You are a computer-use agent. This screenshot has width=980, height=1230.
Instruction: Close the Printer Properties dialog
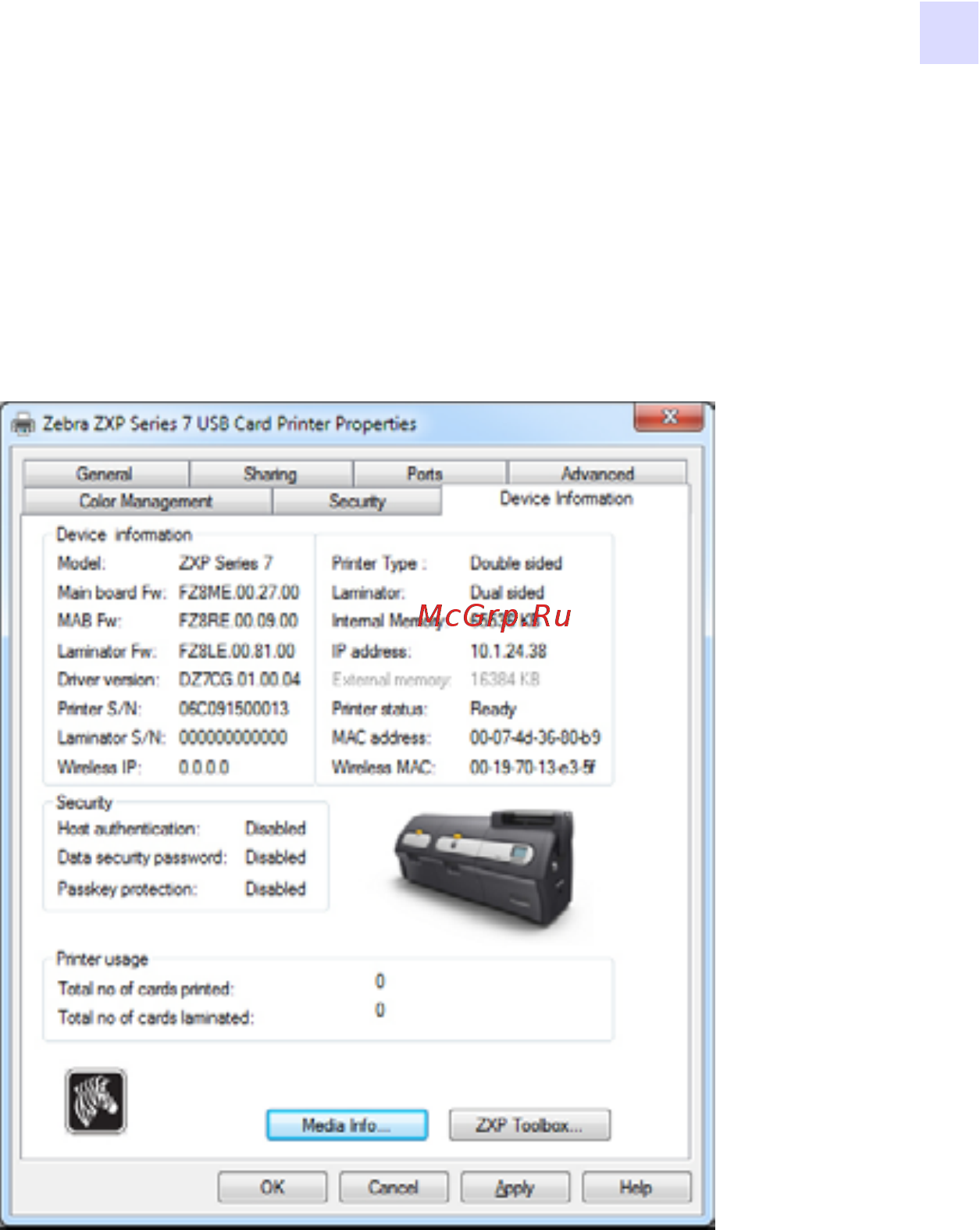(668, 417)
